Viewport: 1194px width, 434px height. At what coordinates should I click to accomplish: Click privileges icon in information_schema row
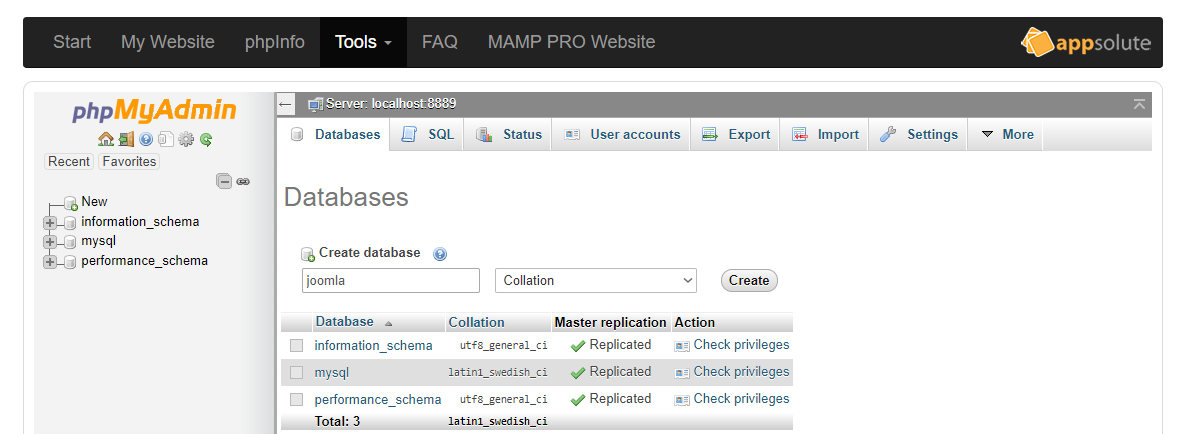682,346
